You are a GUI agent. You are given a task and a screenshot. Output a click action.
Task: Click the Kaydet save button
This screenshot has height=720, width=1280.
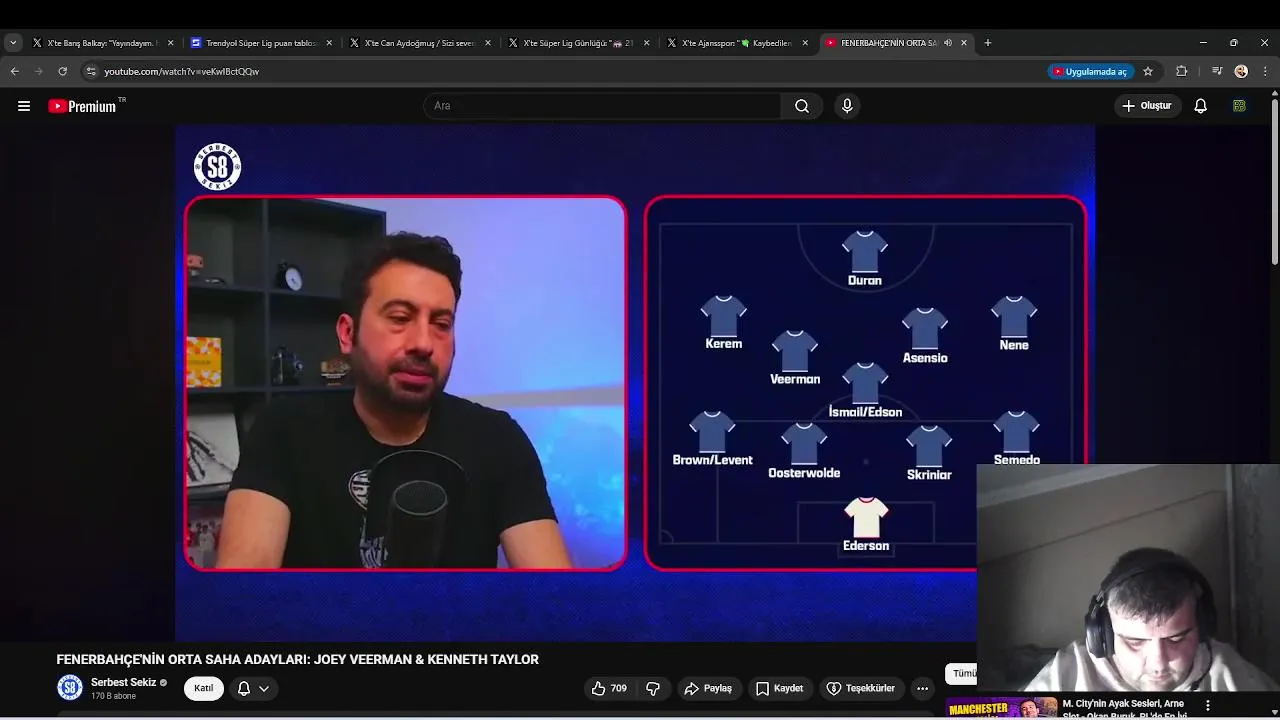tap(779, 688)
